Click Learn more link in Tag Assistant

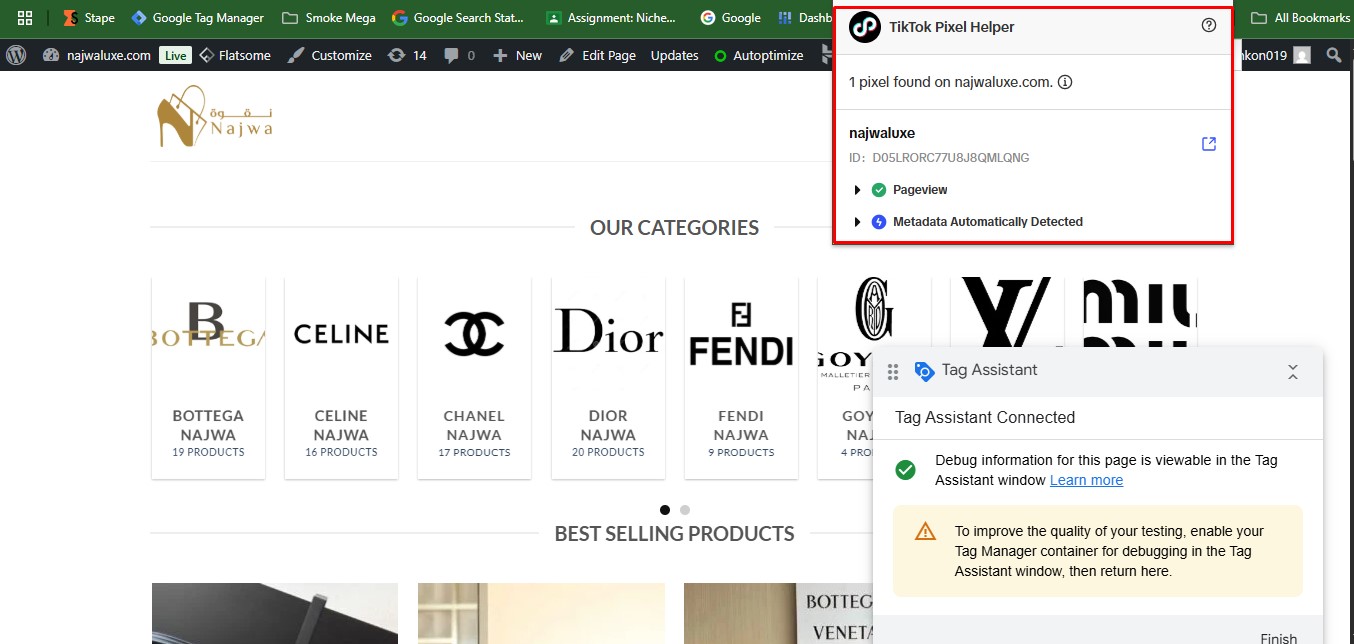[1086, 480]
